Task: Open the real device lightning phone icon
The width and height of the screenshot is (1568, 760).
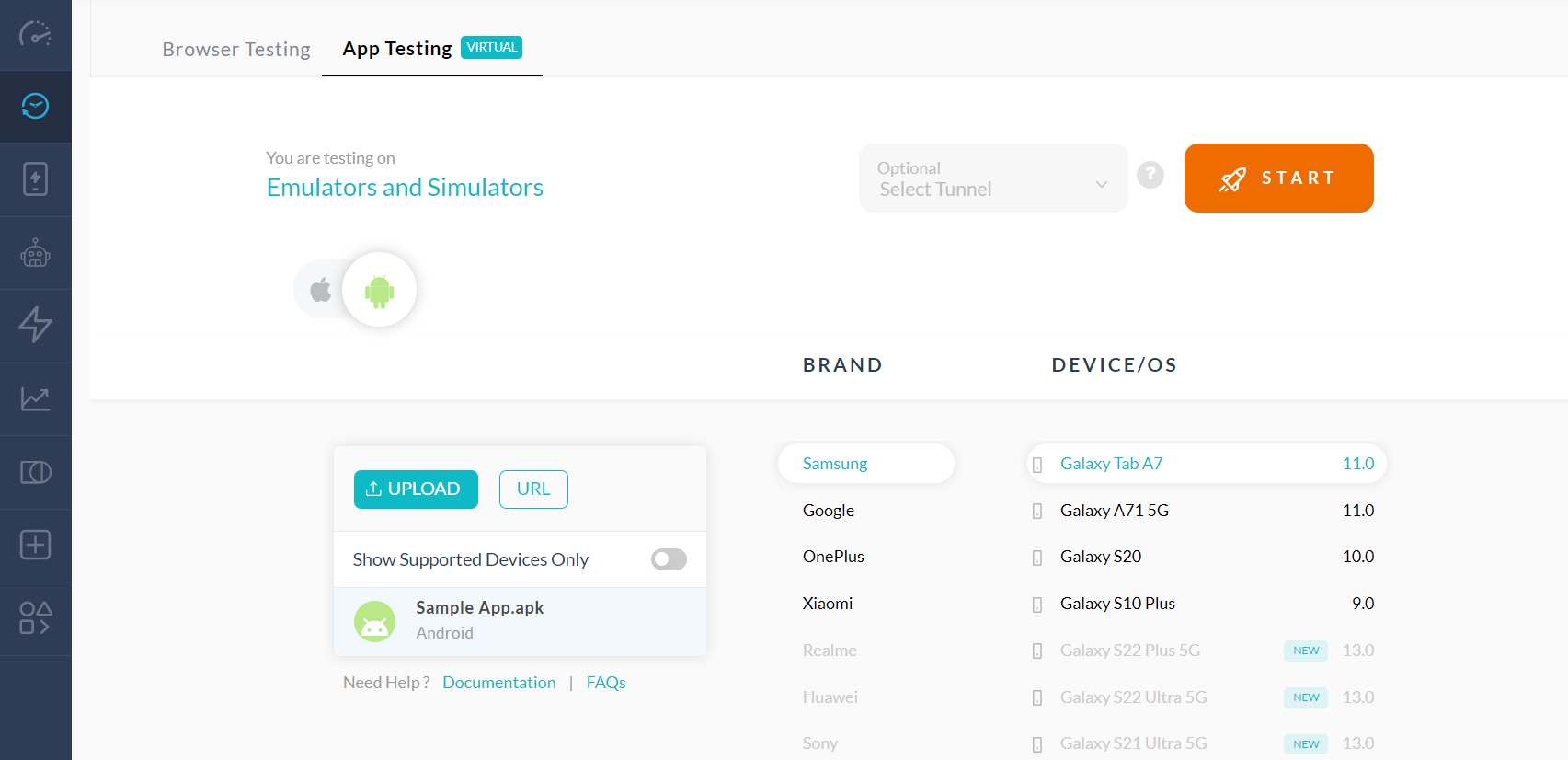Action: [35, 179]
